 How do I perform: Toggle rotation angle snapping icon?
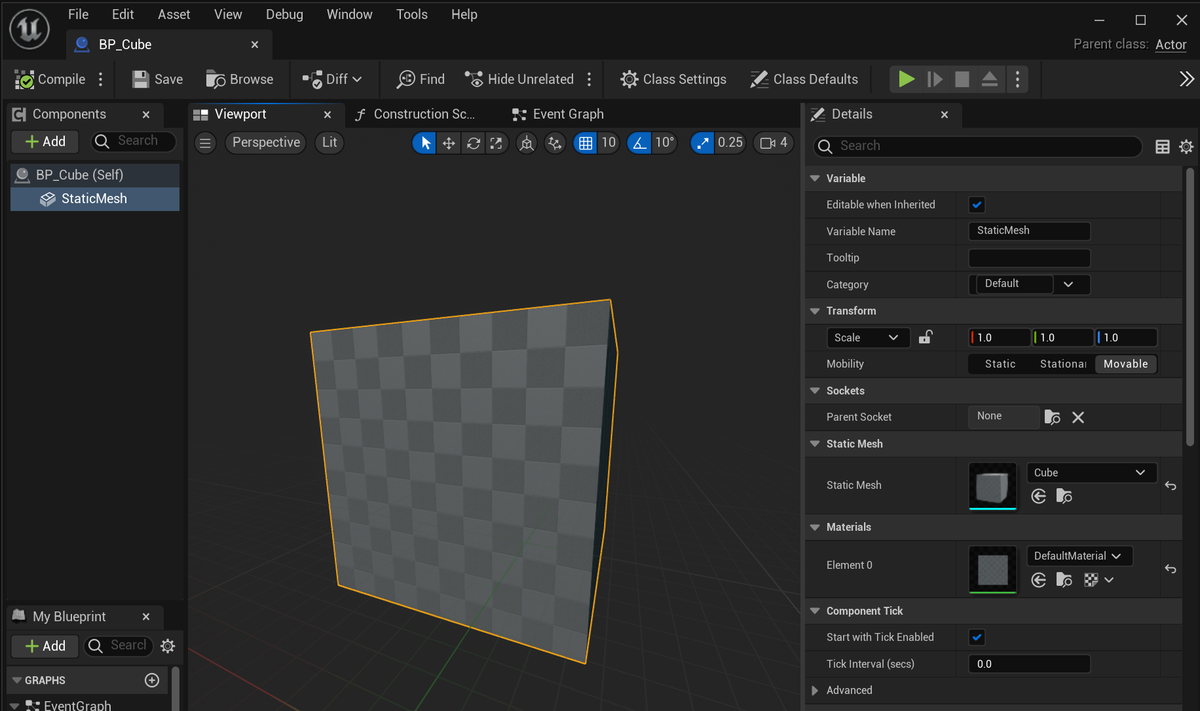coord(639,143)
